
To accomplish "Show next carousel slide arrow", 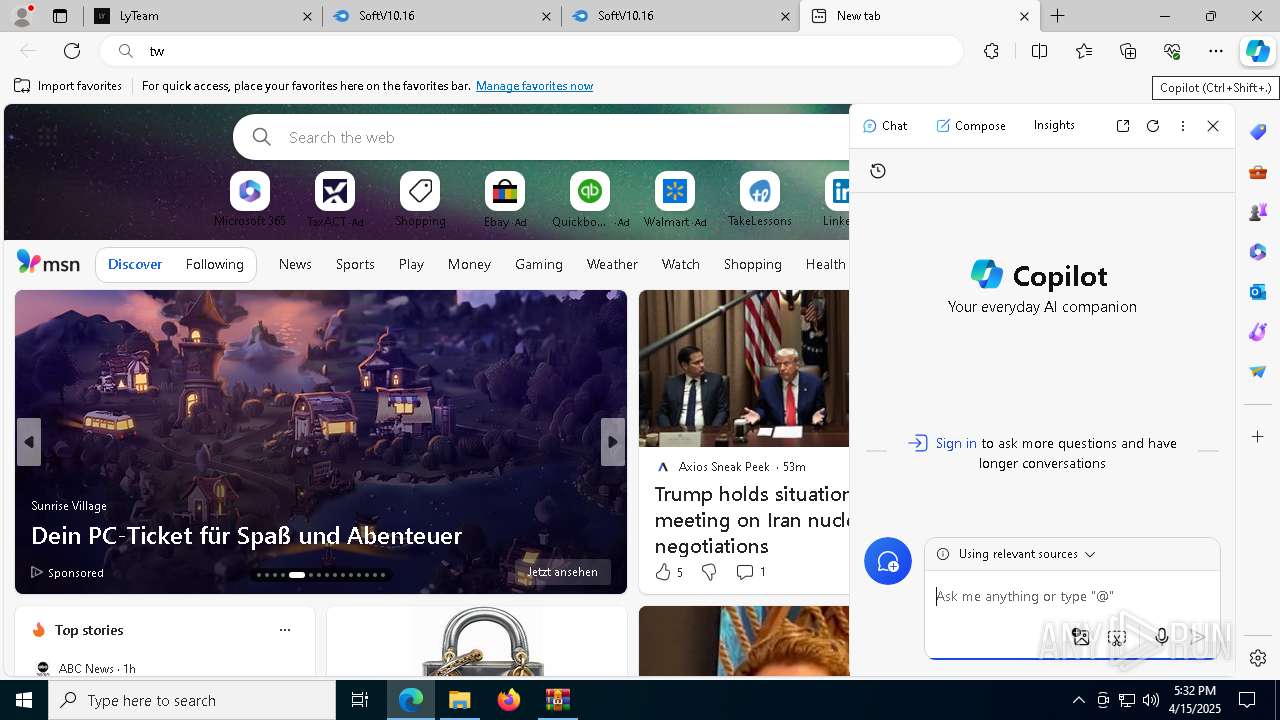I will (613, 442).
